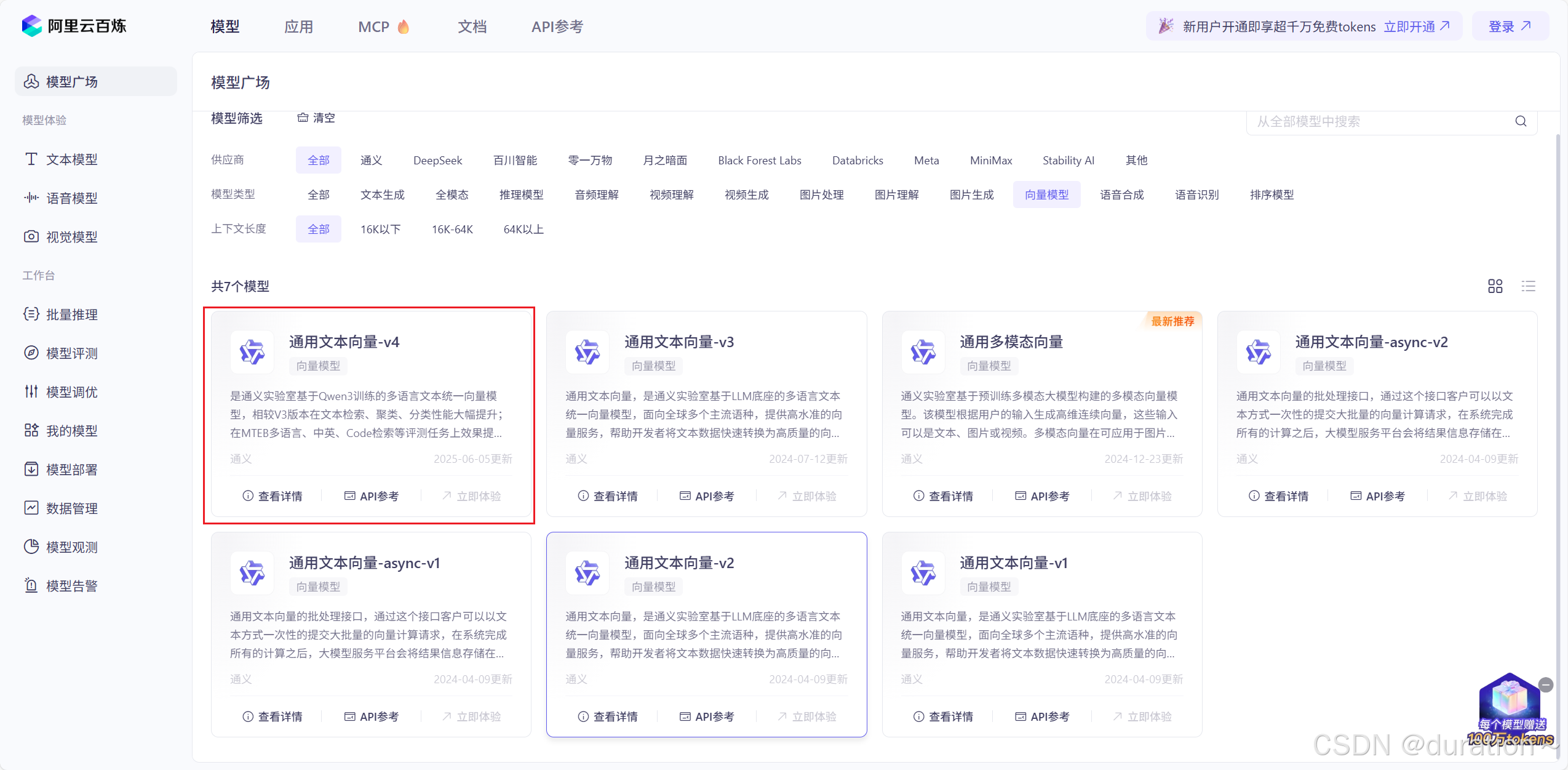Select context length 16K以下
Viewport: 1568px width, 770px height.
(x=381, y=229)
